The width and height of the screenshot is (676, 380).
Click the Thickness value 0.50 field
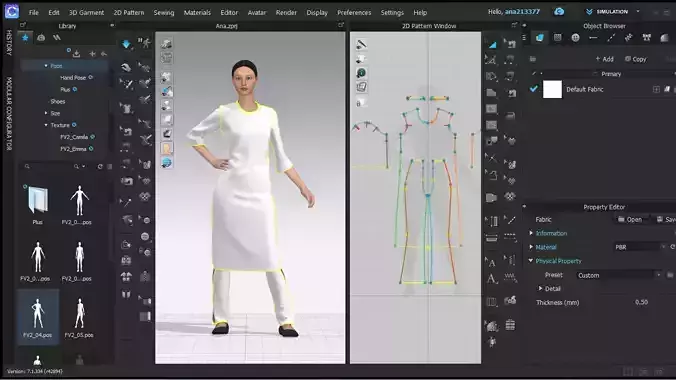click(641, 302)
